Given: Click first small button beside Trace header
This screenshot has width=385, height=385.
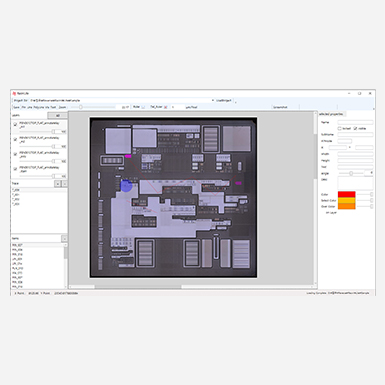Looking at the screenshot, I should (x=58, y=184).
